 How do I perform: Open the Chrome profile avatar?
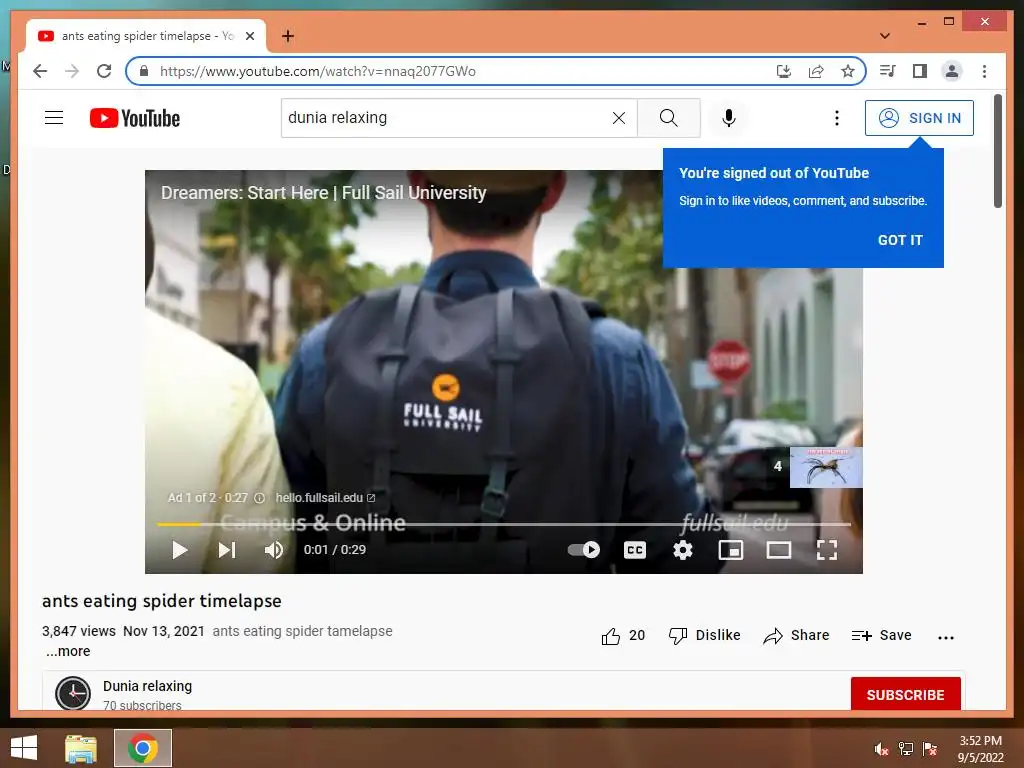[x=952, y=71]
